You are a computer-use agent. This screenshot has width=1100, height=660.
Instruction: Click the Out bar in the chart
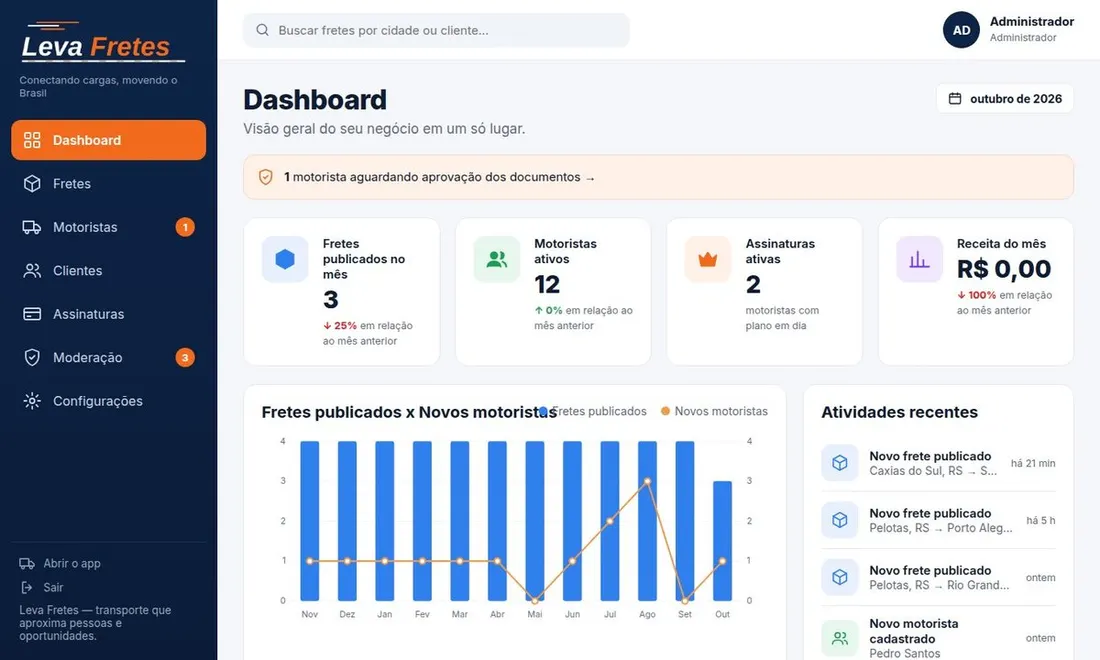(x=723, y=541)
